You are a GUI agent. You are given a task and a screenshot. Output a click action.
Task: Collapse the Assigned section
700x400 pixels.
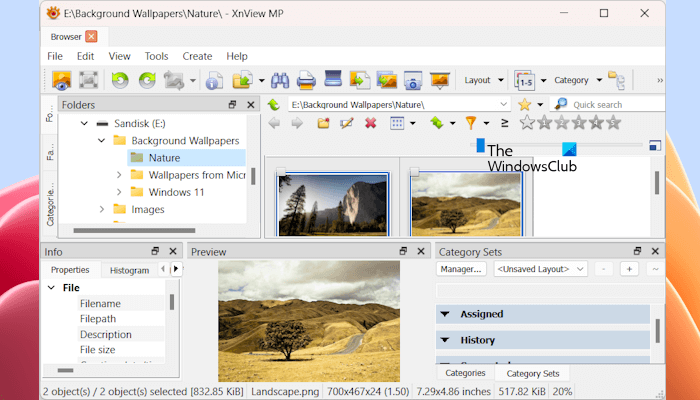coord(445,314)
